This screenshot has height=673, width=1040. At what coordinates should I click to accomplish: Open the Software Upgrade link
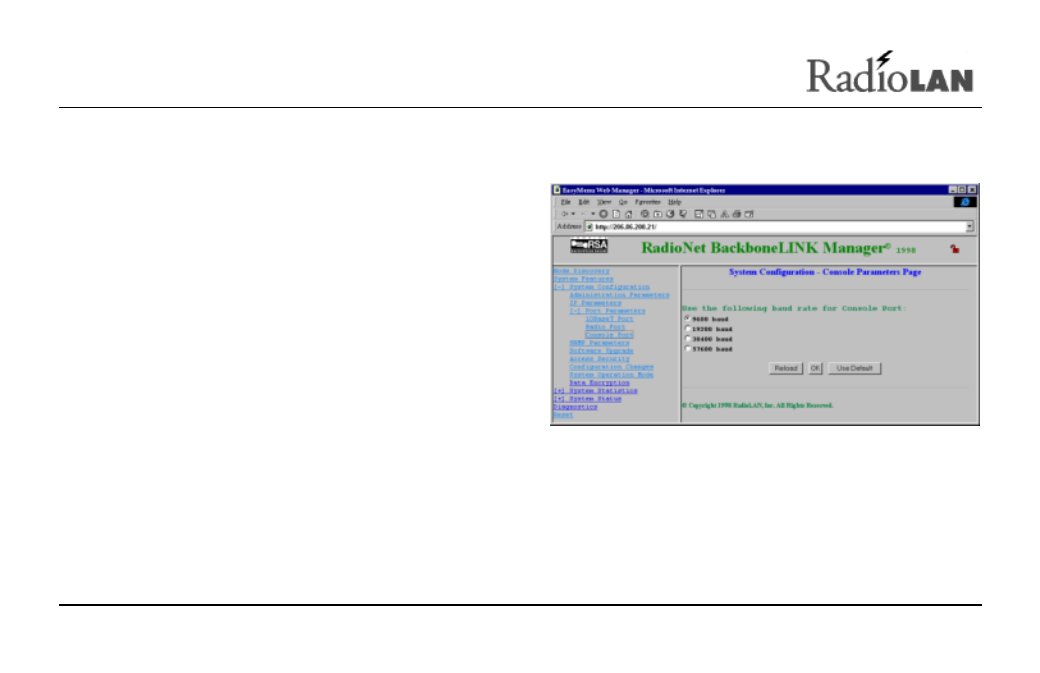point(602,351)
